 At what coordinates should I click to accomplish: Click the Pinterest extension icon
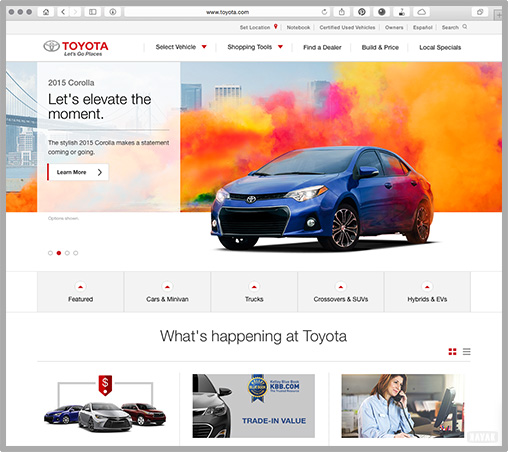pyautogui.click(x=362, y=12)
